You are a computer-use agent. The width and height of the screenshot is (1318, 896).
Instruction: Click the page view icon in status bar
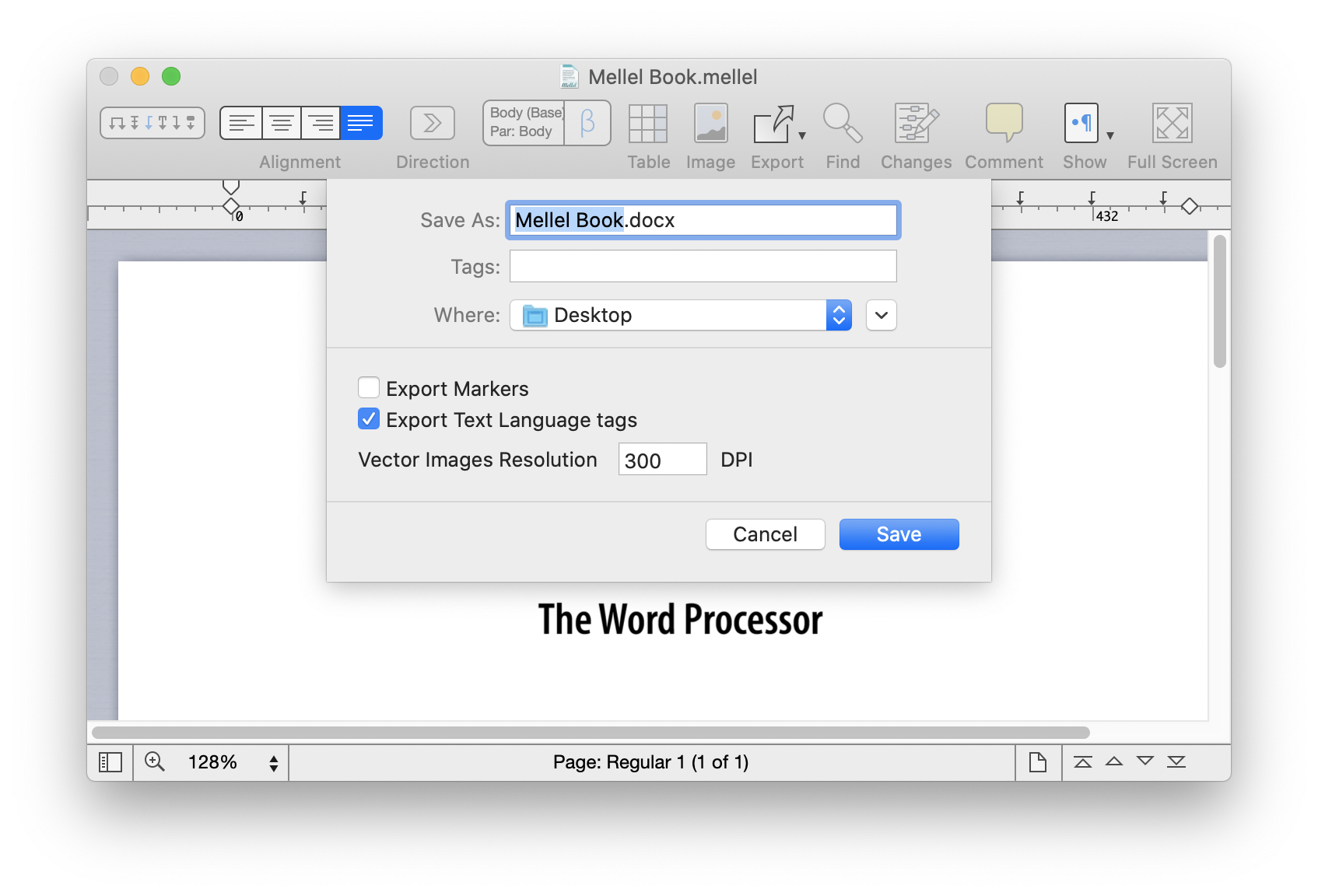1038,762
